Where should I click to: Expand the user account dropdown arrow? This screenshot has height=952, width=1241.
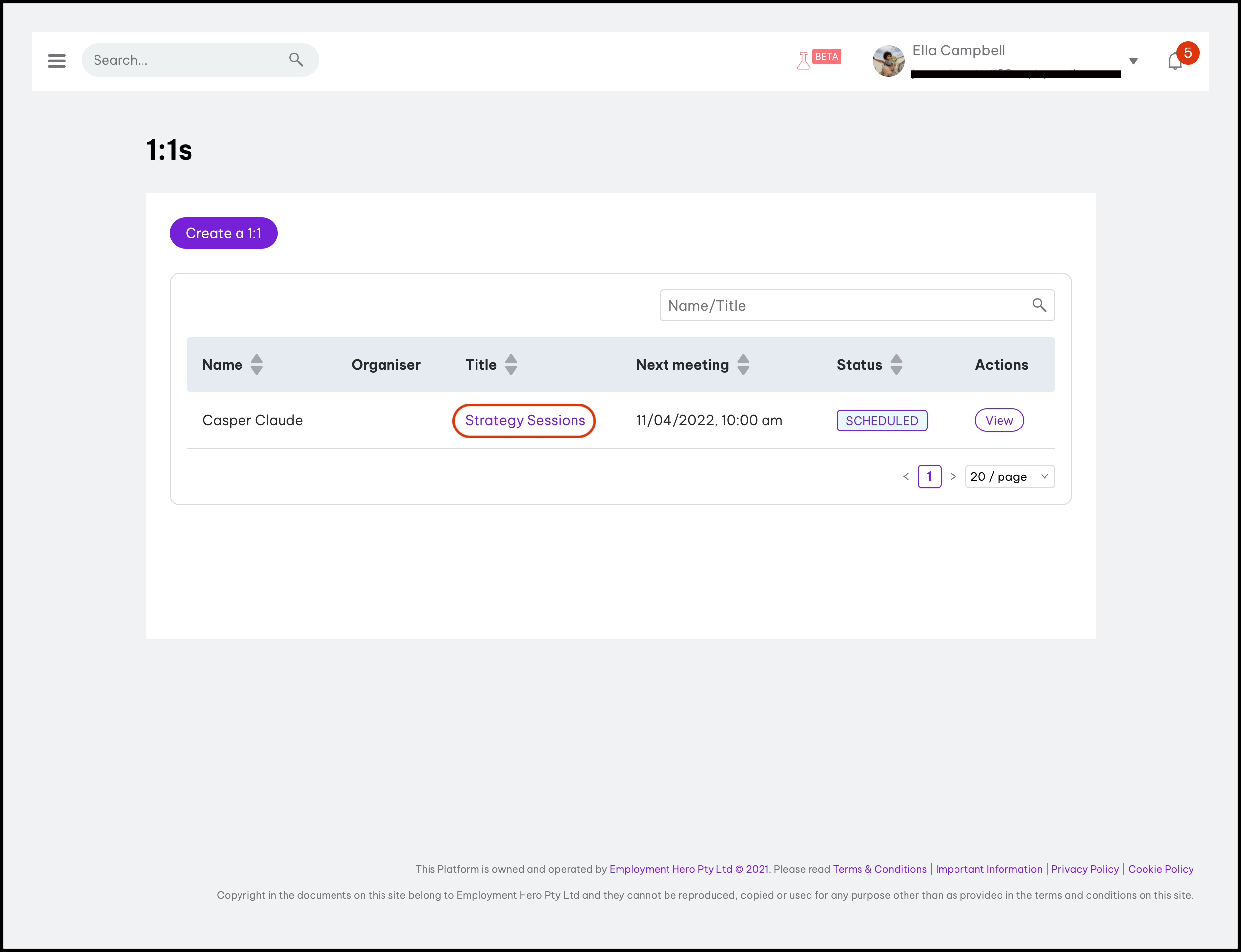pyautogui.click(x=1133, y=61)
